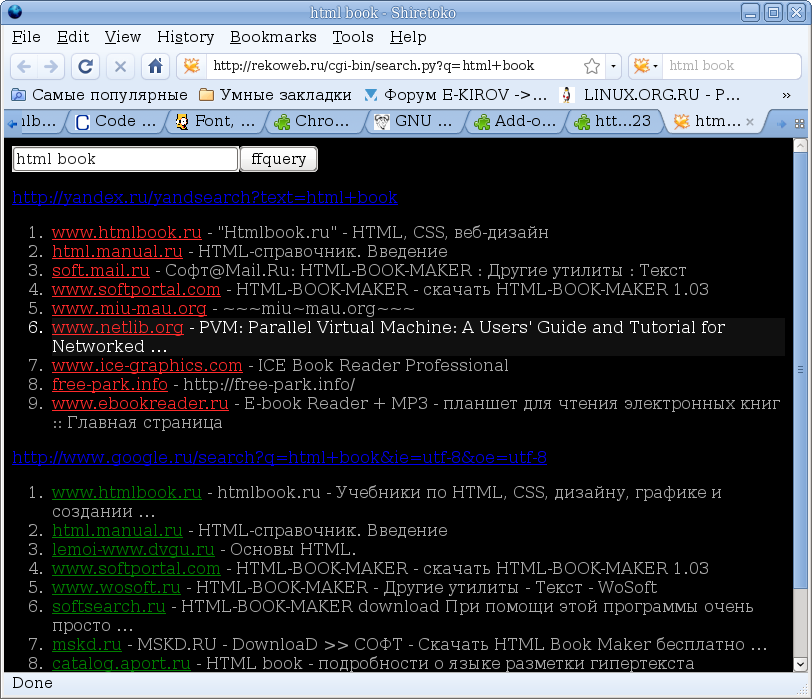Reload the page with the Reload icon
This screenshot has width=812, height=699.
pos(85,66)
